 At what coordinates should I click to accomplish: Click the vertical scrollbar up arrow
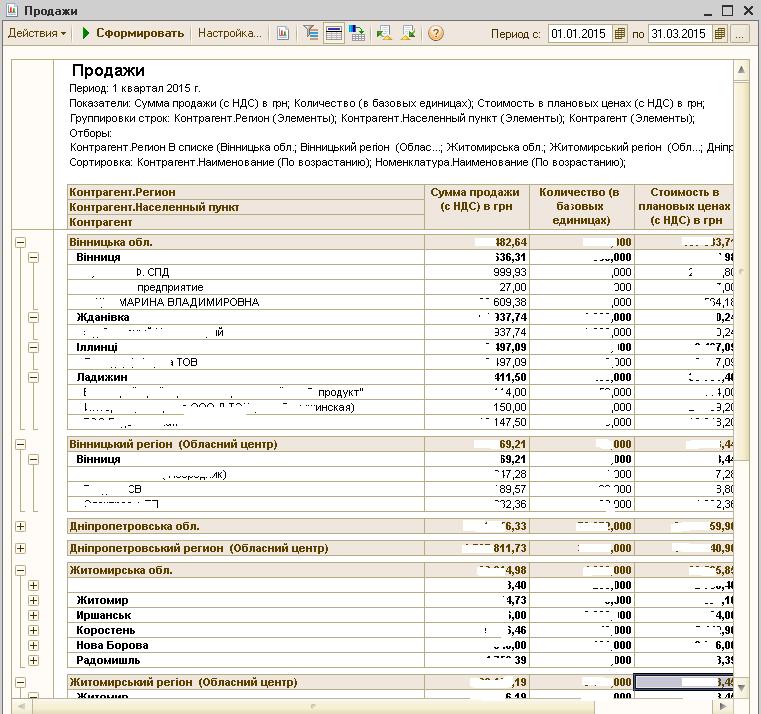(x=741, y=70)
